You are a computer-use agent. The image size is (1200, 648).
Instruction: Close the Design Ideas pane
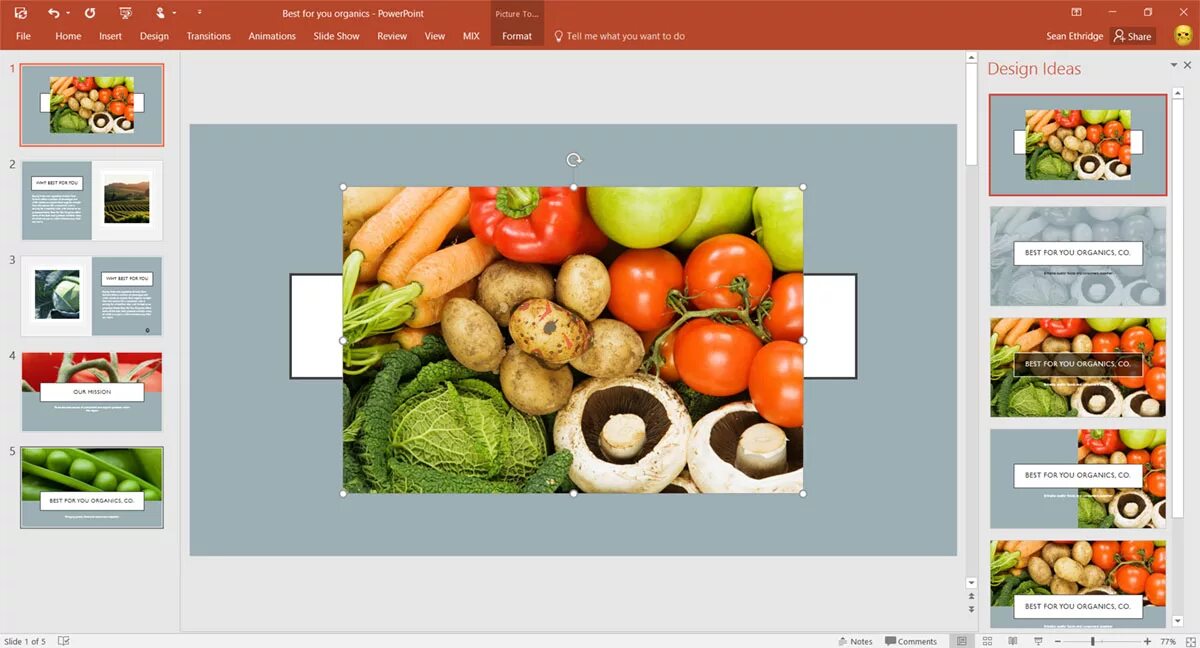[1188, 65]
